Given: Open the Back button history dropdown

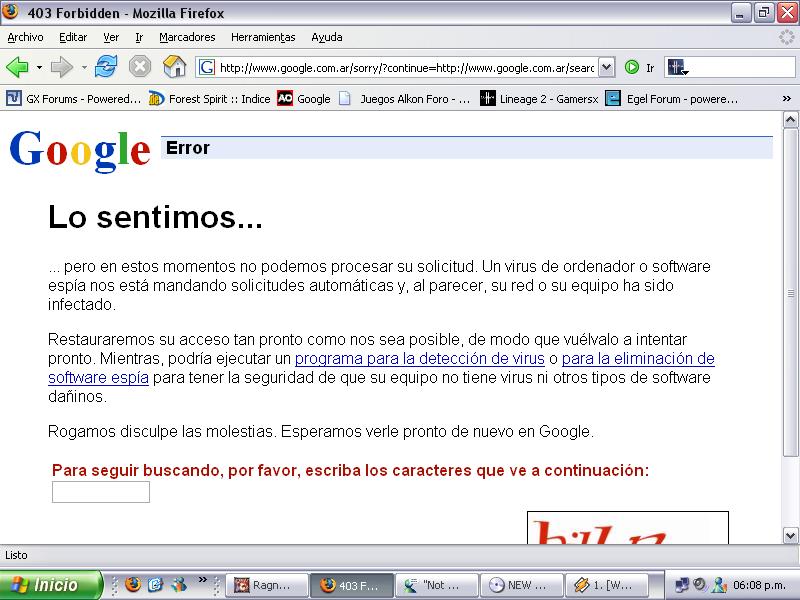Looking at the screenshot, I should 39,67.
